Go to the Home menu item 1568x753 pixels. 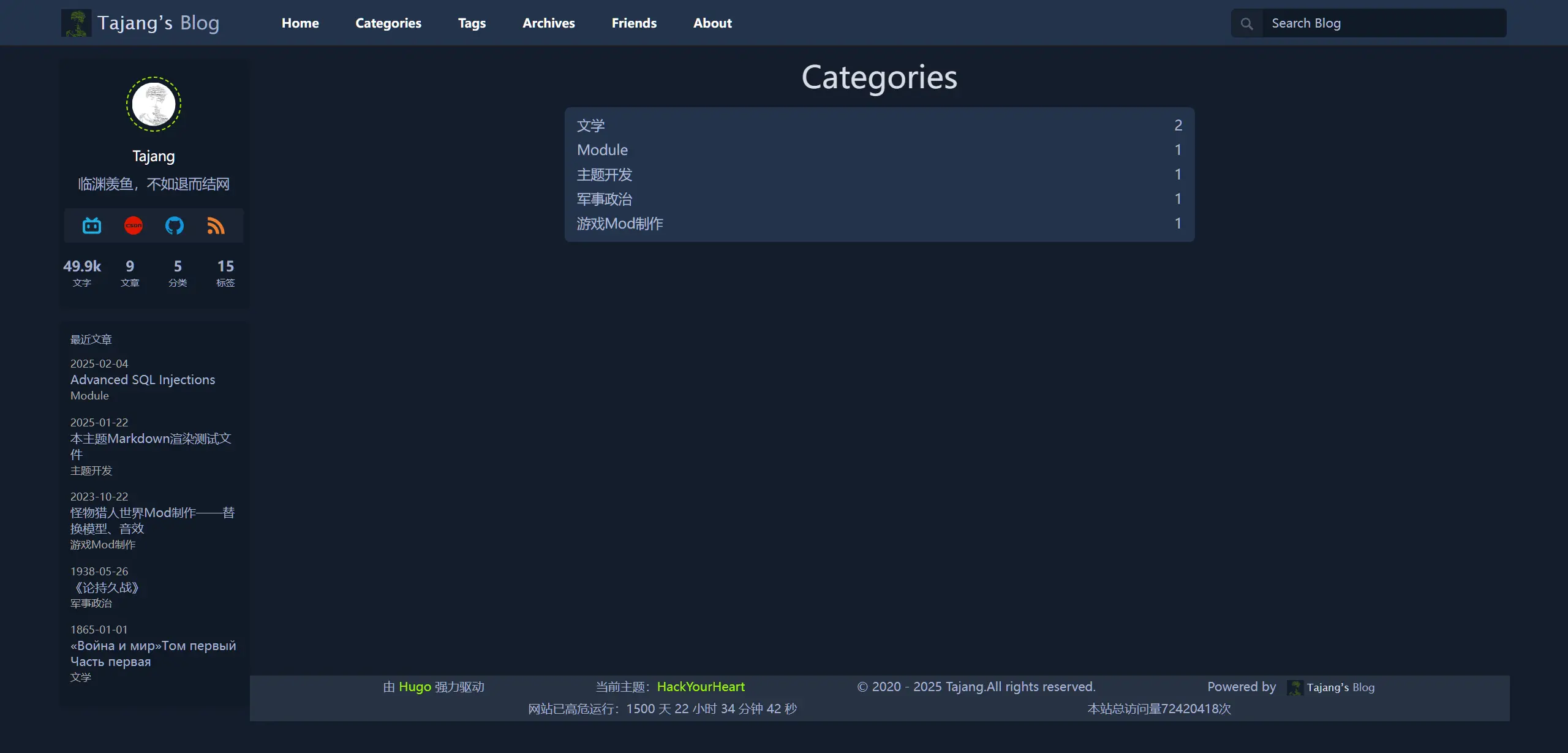[x=300, y=23]
